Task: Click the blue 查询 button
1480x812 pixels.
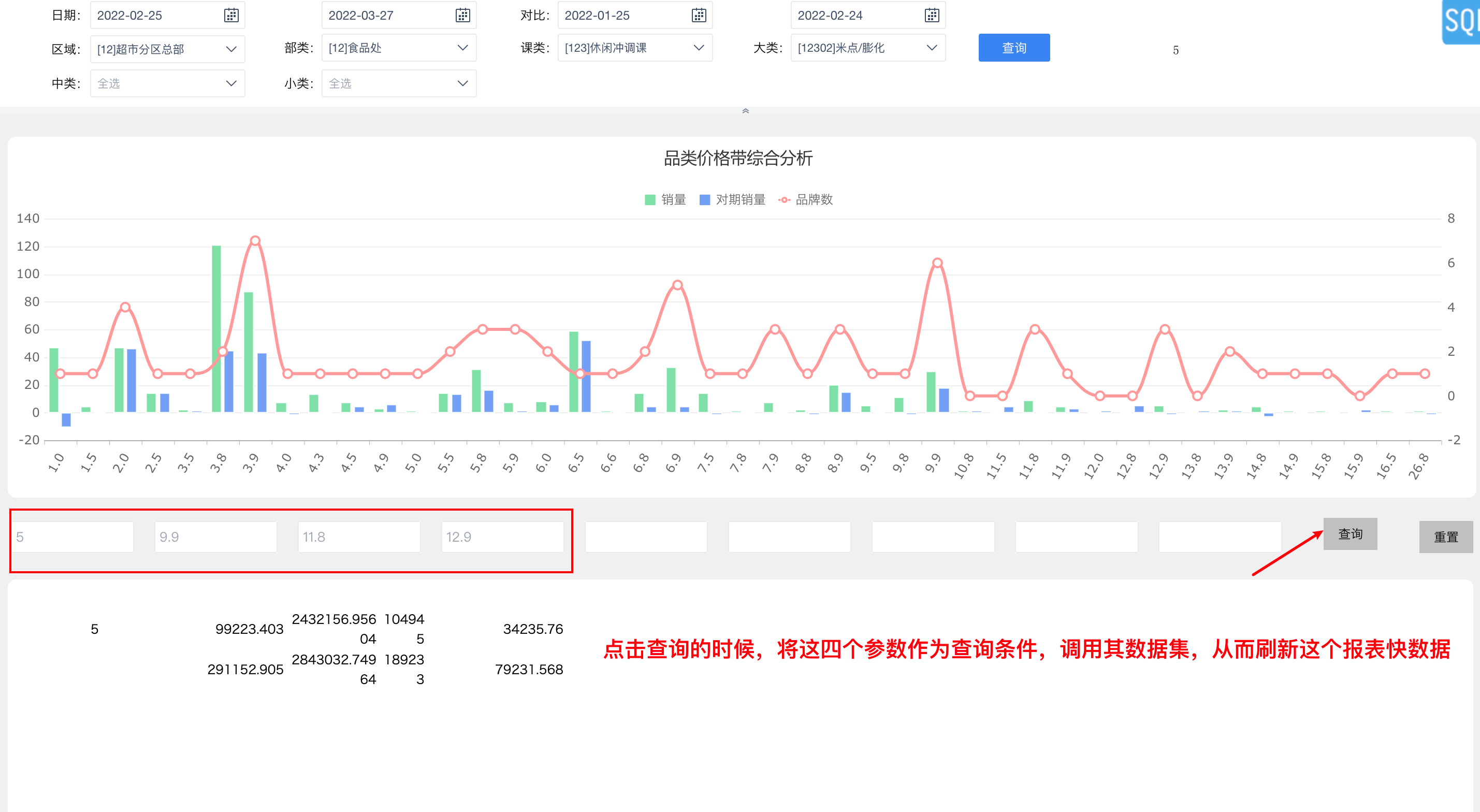Action: pos(1014,48)
